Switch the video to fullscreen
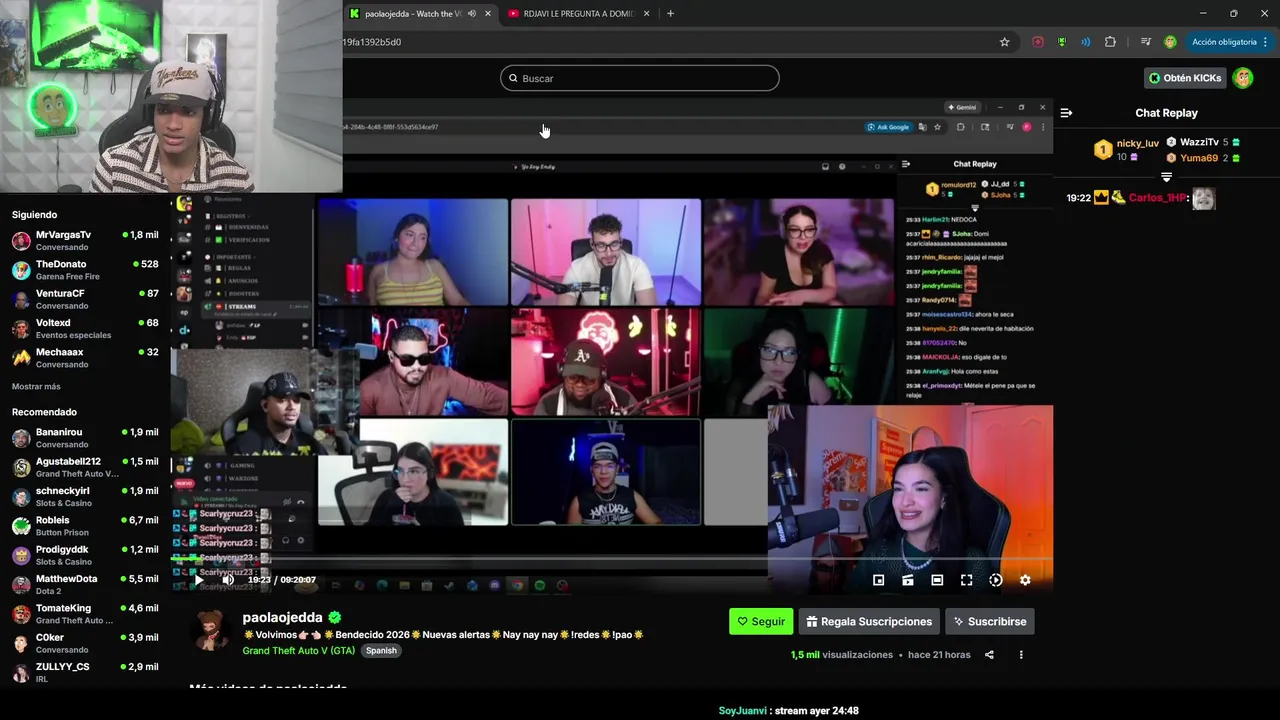The image size is (1280, 720). click(x=966, y=580)
